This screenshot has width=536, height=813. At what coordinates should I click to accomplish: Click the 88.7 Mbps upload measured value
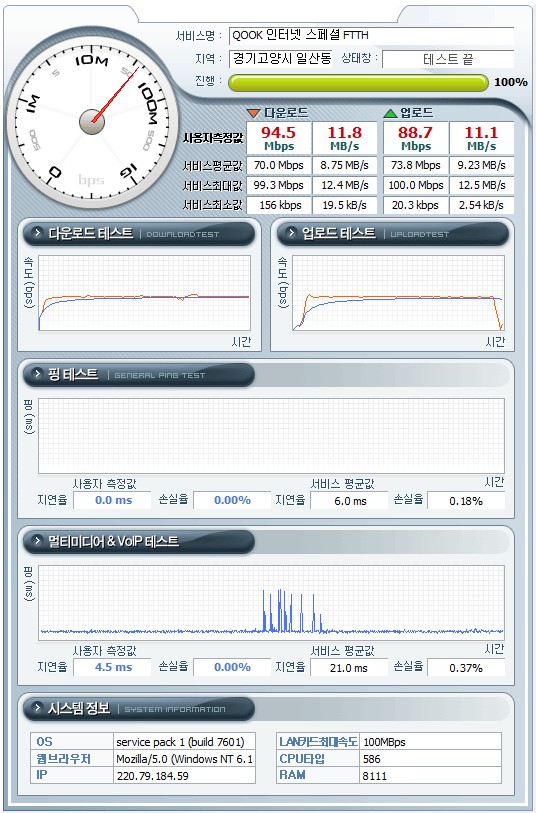[x=416, y=138]
